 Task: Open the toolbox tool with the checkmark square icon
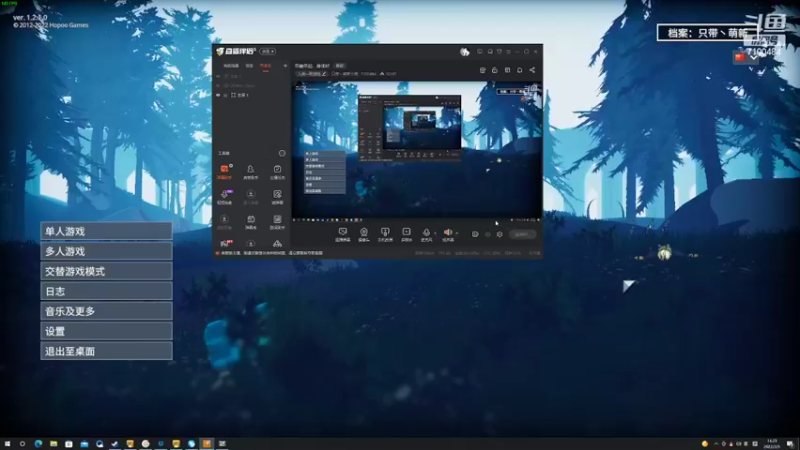pos(277,171)
